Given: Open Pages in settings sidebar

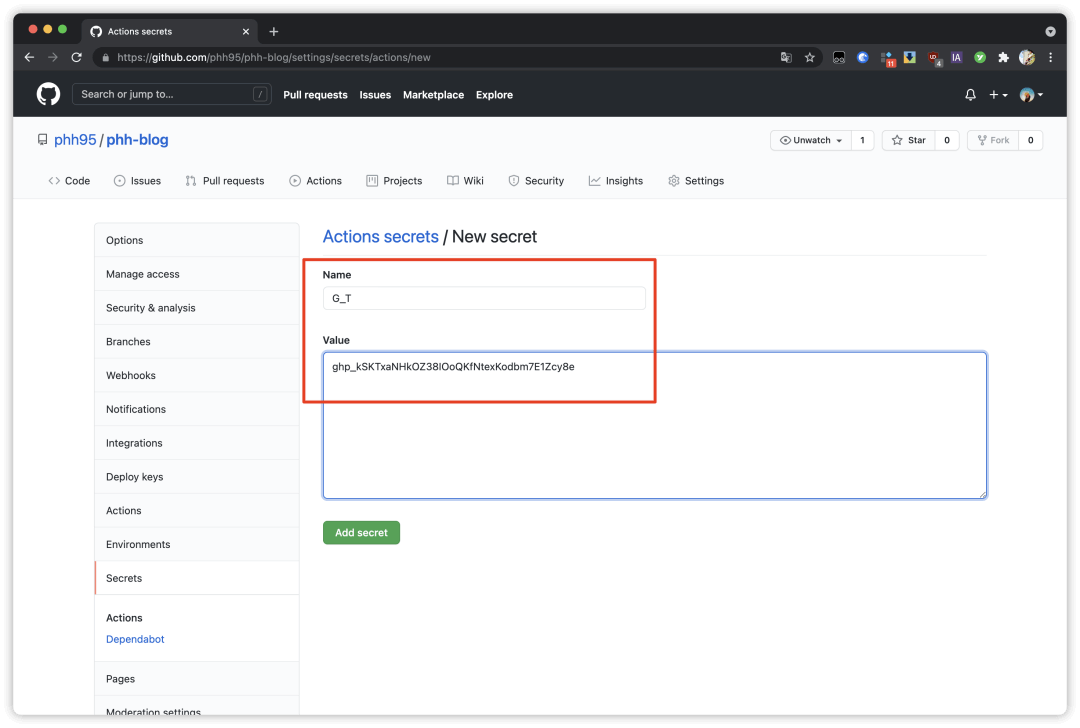Looking at the screenshot, I should point(197,679).
